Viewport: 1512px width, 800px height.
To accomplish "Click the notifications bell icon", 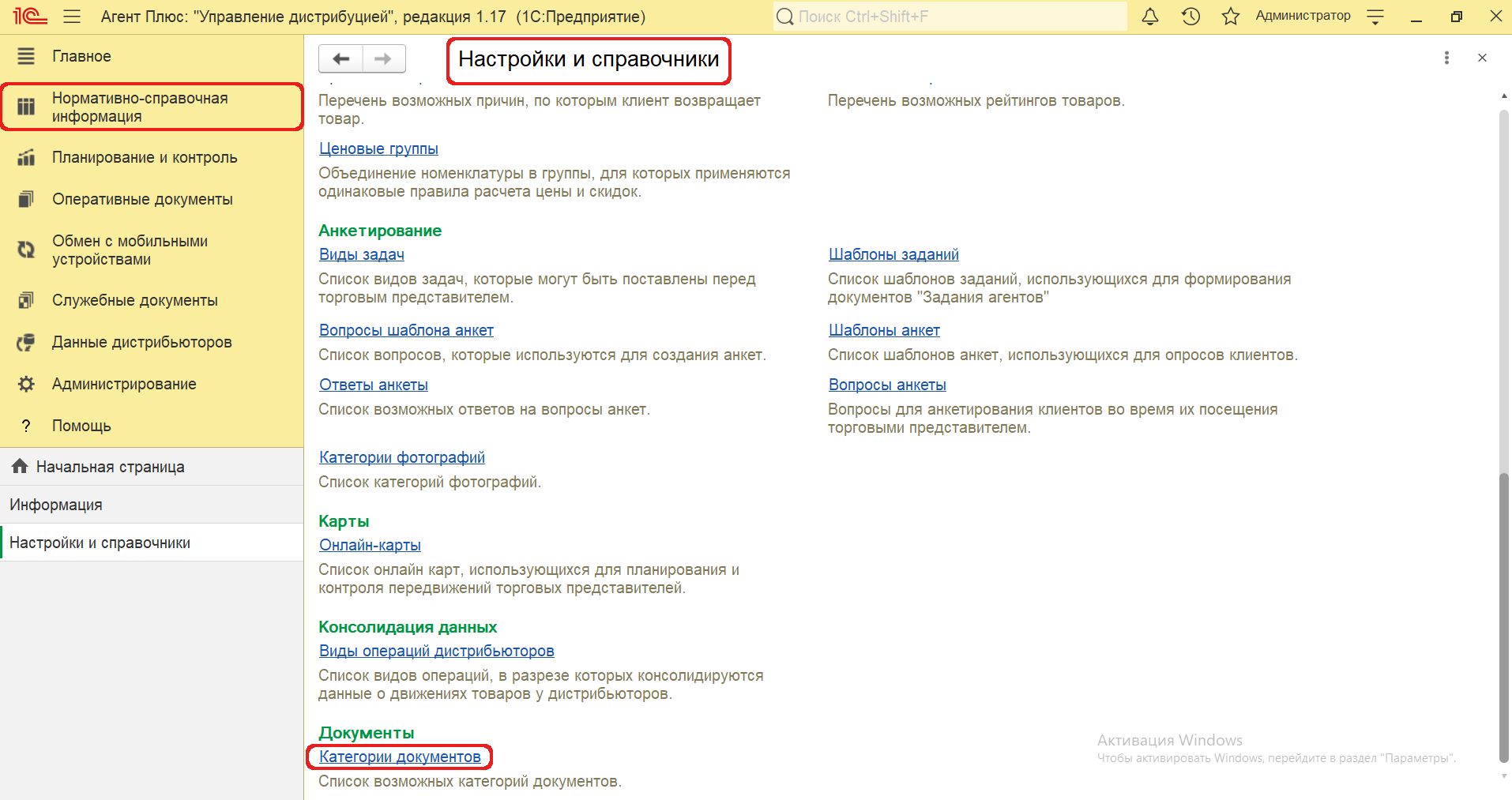I will [x=1150, y=17].
